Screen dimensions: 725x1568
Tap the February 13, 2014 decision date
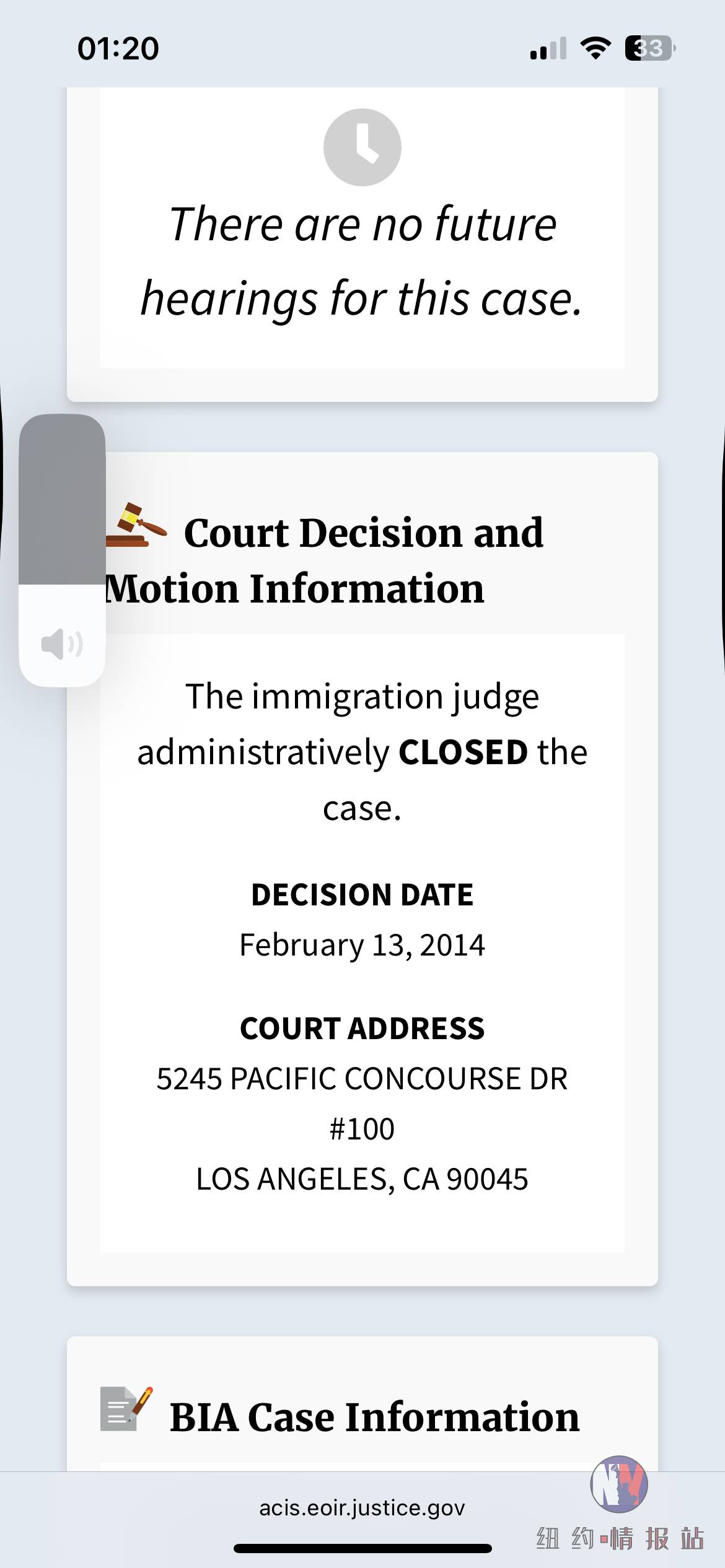(x=362, y=945)
